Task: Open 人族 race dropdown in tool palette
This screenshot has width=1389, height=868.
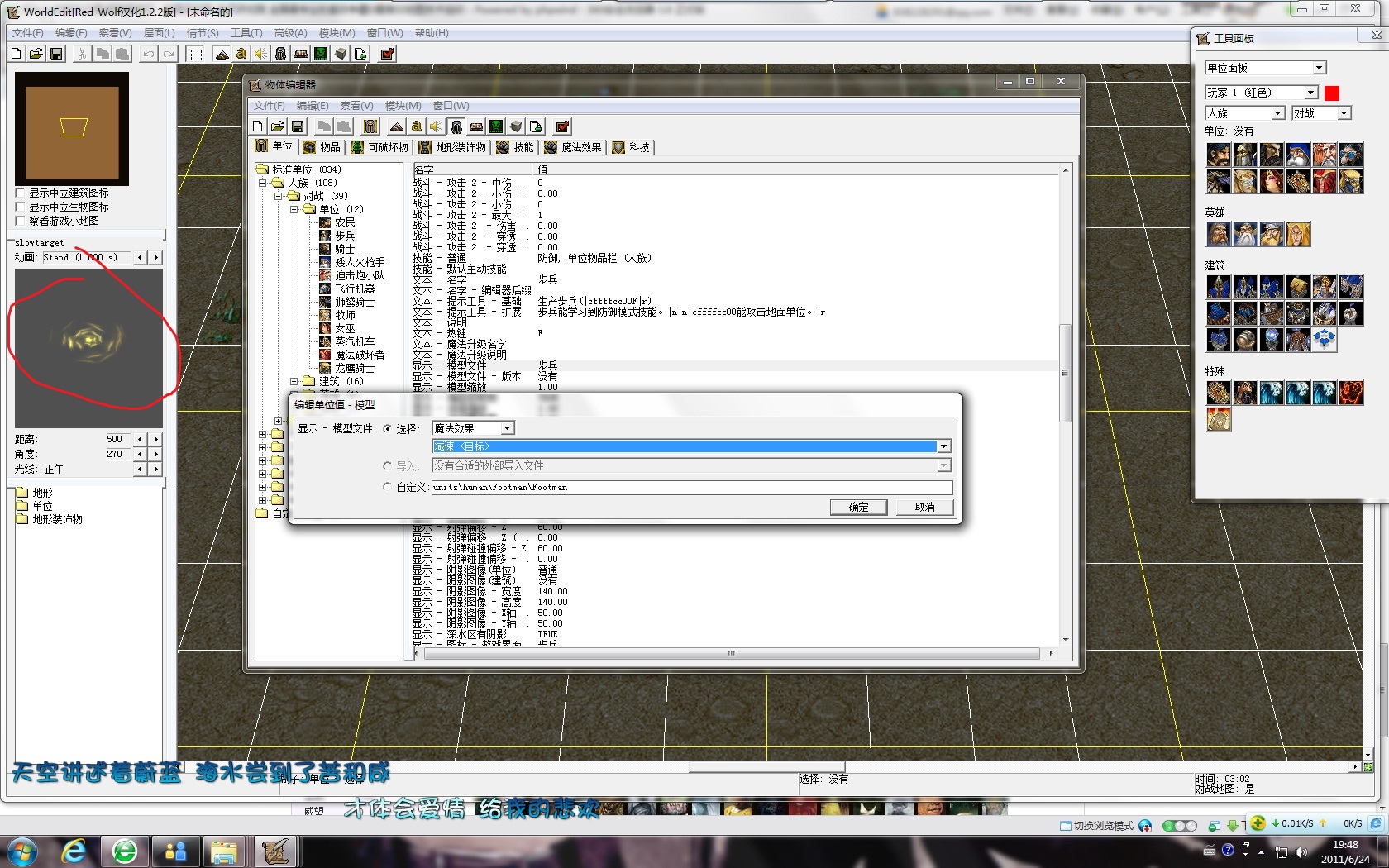Action: [1277, 113]
